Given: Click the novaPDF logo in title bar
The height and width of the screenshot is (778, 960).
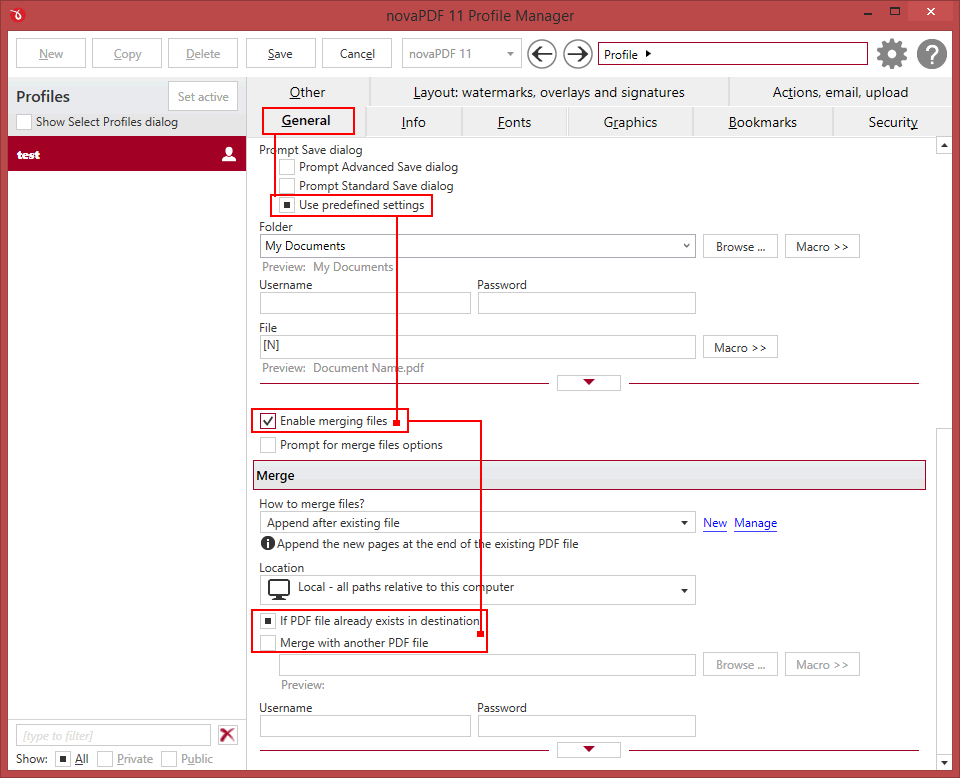Looking at the screenshot, I should pyautogui.click(x=17, y=15).
